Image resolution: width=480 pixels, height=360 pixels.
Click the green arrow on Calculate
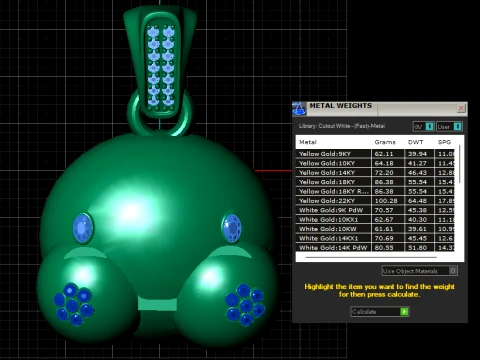pyautogui.click(x=404, y=312)
